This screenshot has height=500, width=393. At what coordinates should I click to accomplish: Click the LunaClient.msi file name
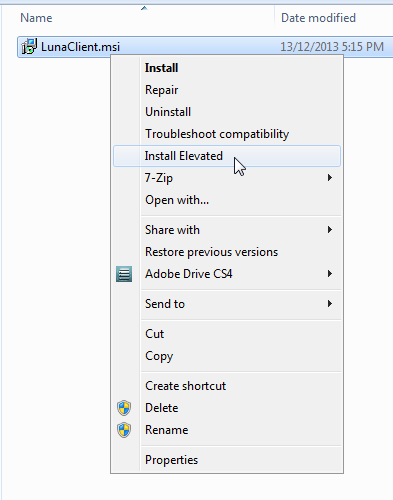[x=80, y=47]
